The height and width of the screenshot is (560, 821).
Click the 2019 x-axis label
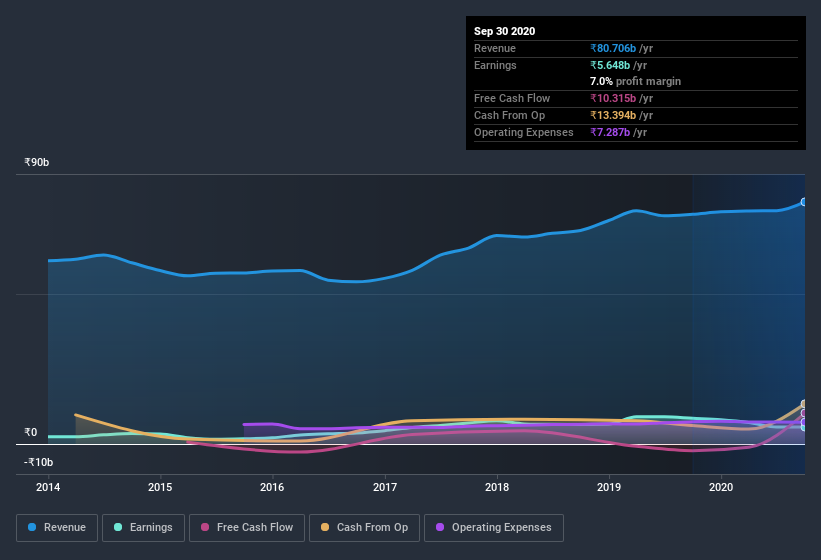click(609, 487)
